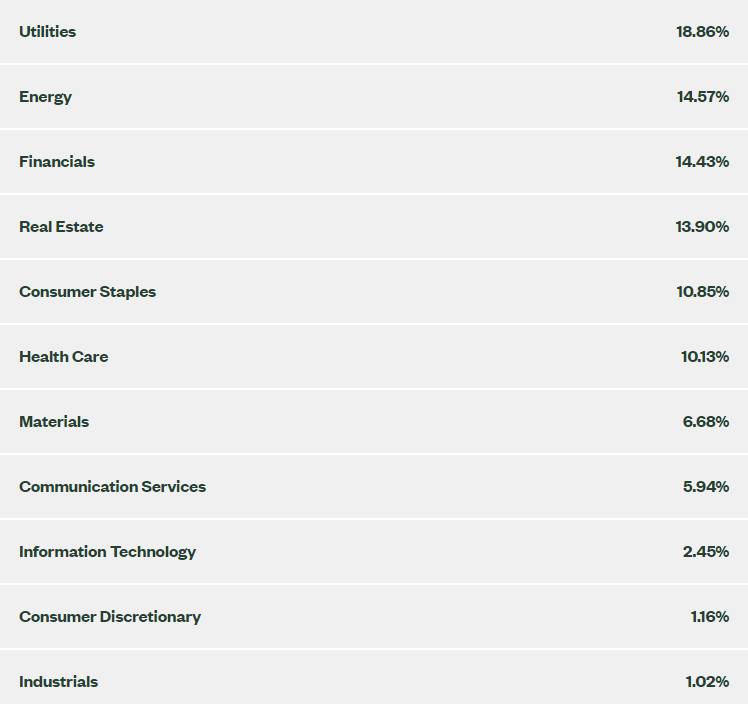Select the Utilities sector row

click(x=374, y=31)
